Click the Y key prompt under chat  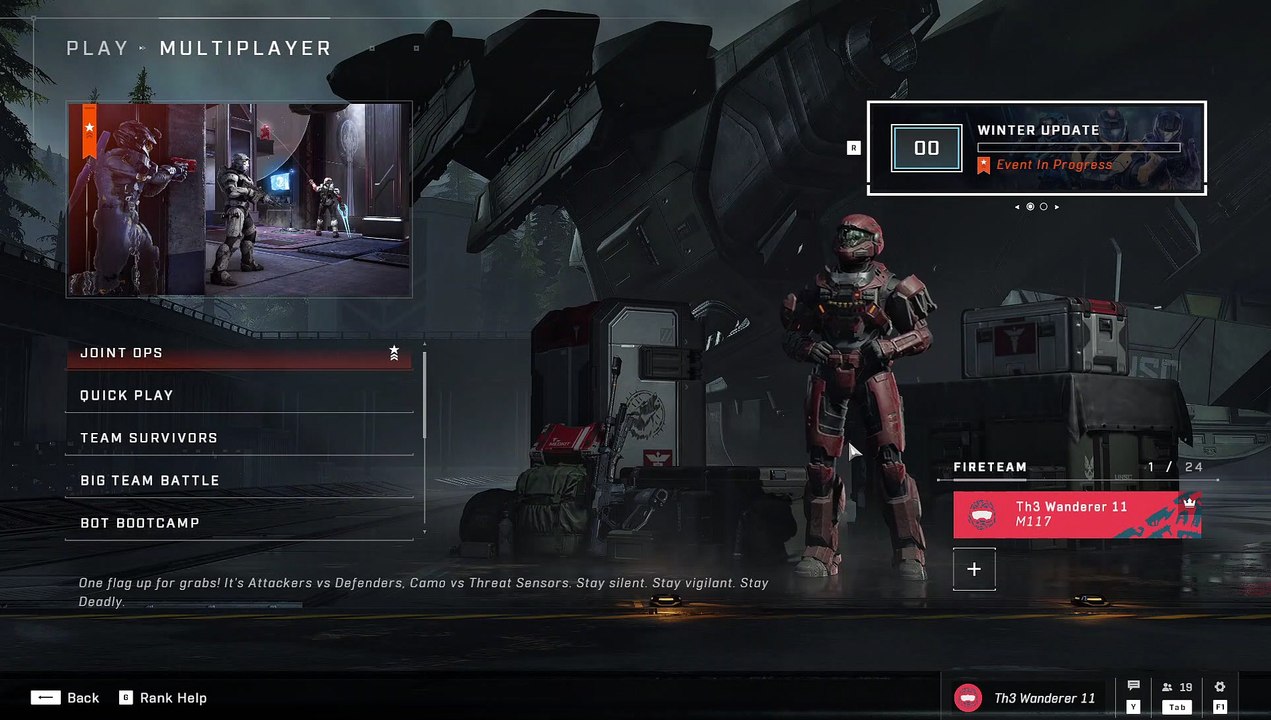click(x=1133, y=707)
